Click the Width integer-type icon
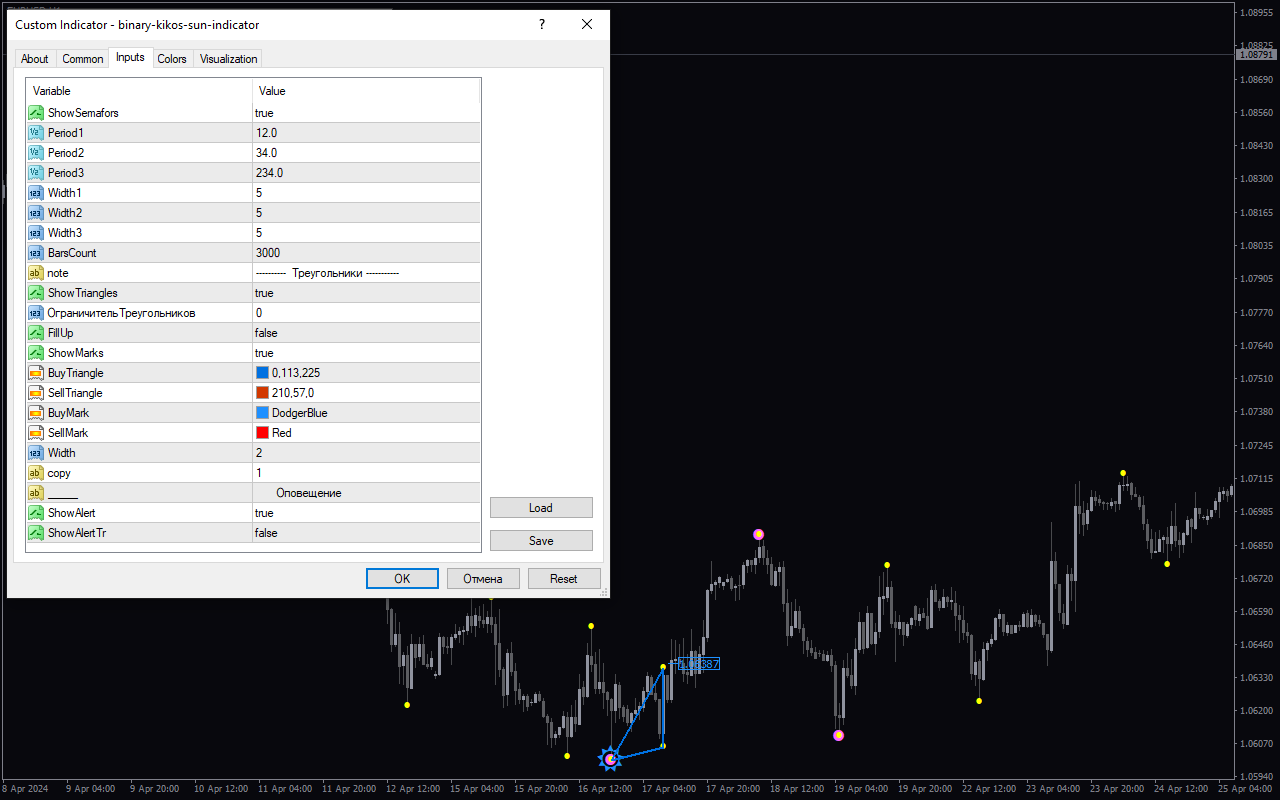The width and height of the screenshot is (1280, 800). tap(35, 453)
